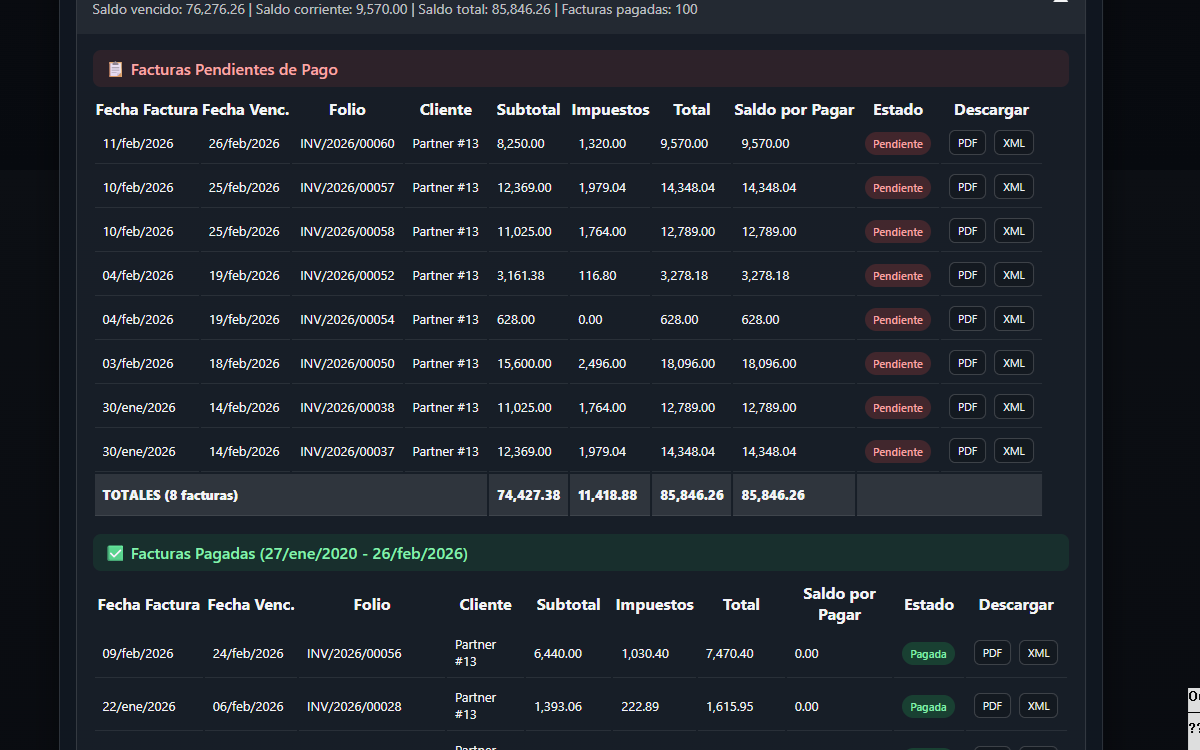Click the Fecha Venc. header in paid invoices
The height and width of the screenshot is (750, 1200).
(251, 604)
